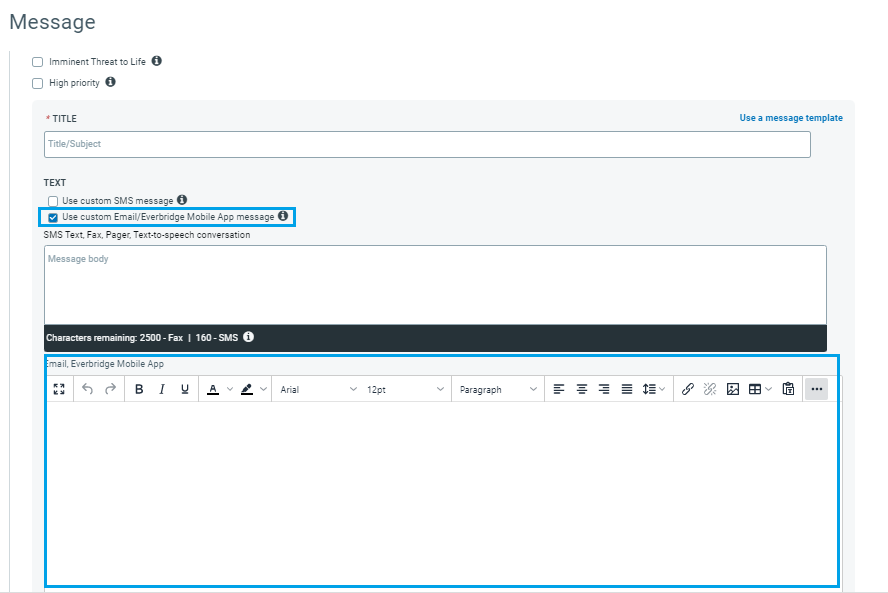Click the insert image icon
This screenshot has width=888, height=593.
coord(733,389)
